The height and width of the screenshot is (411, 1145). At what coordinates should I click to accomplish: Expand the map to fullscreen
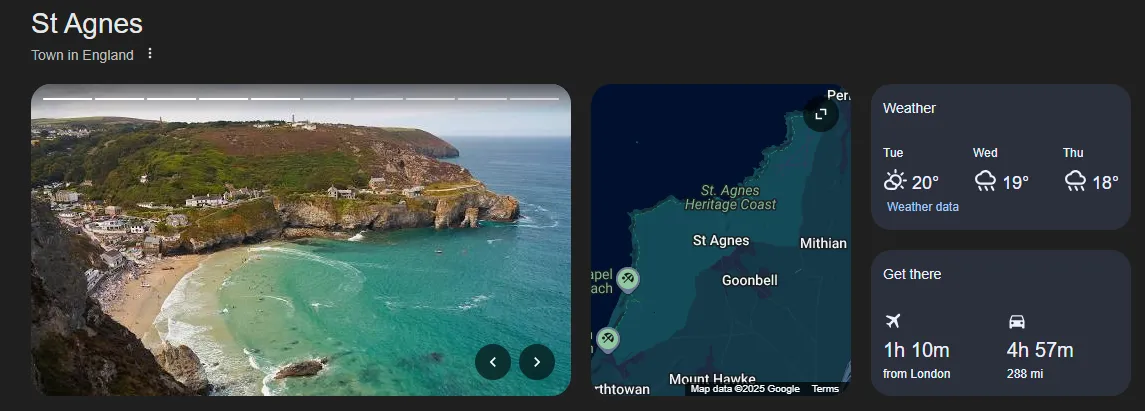coord(820,114)
